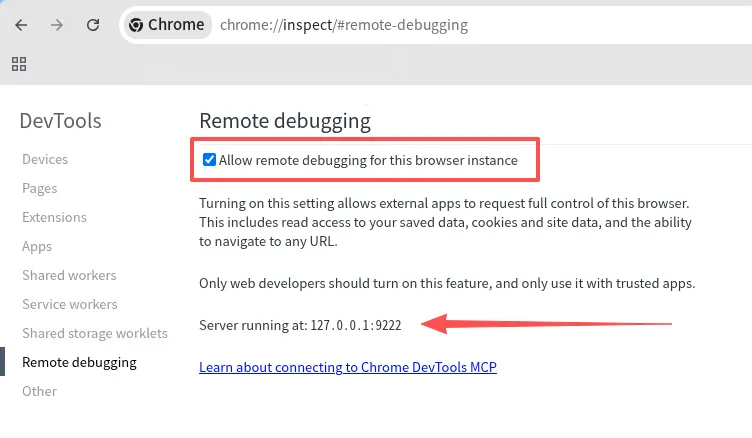752x438 pixels.
Task: Uncheck Allow remote debugging checkbox
Action: click(x=209, y=160)
